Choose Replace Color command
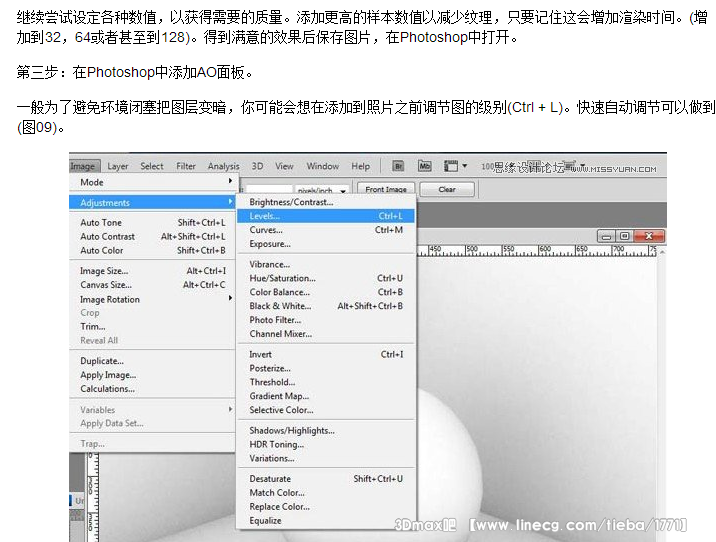Screen dimensions: 716x542 coord(326,506)
